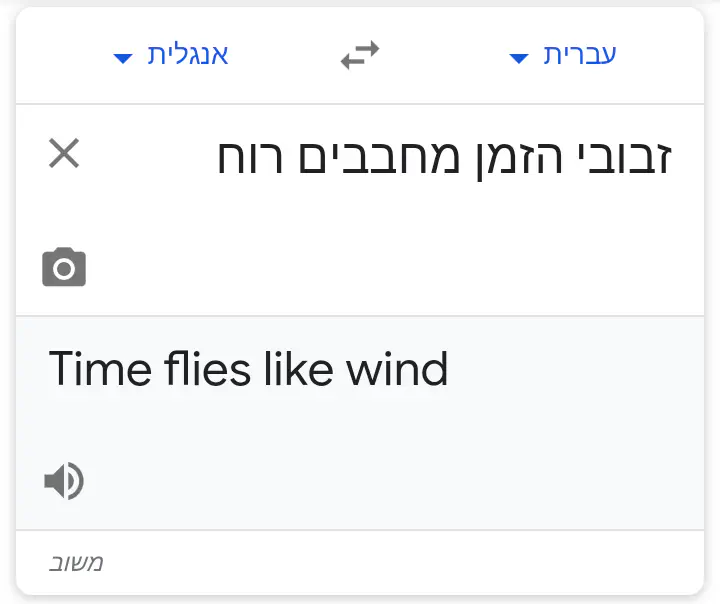This screenshot has width=720, height=604.
Task: Click blank result area beside the speaker icon
Action: (380, 482)
